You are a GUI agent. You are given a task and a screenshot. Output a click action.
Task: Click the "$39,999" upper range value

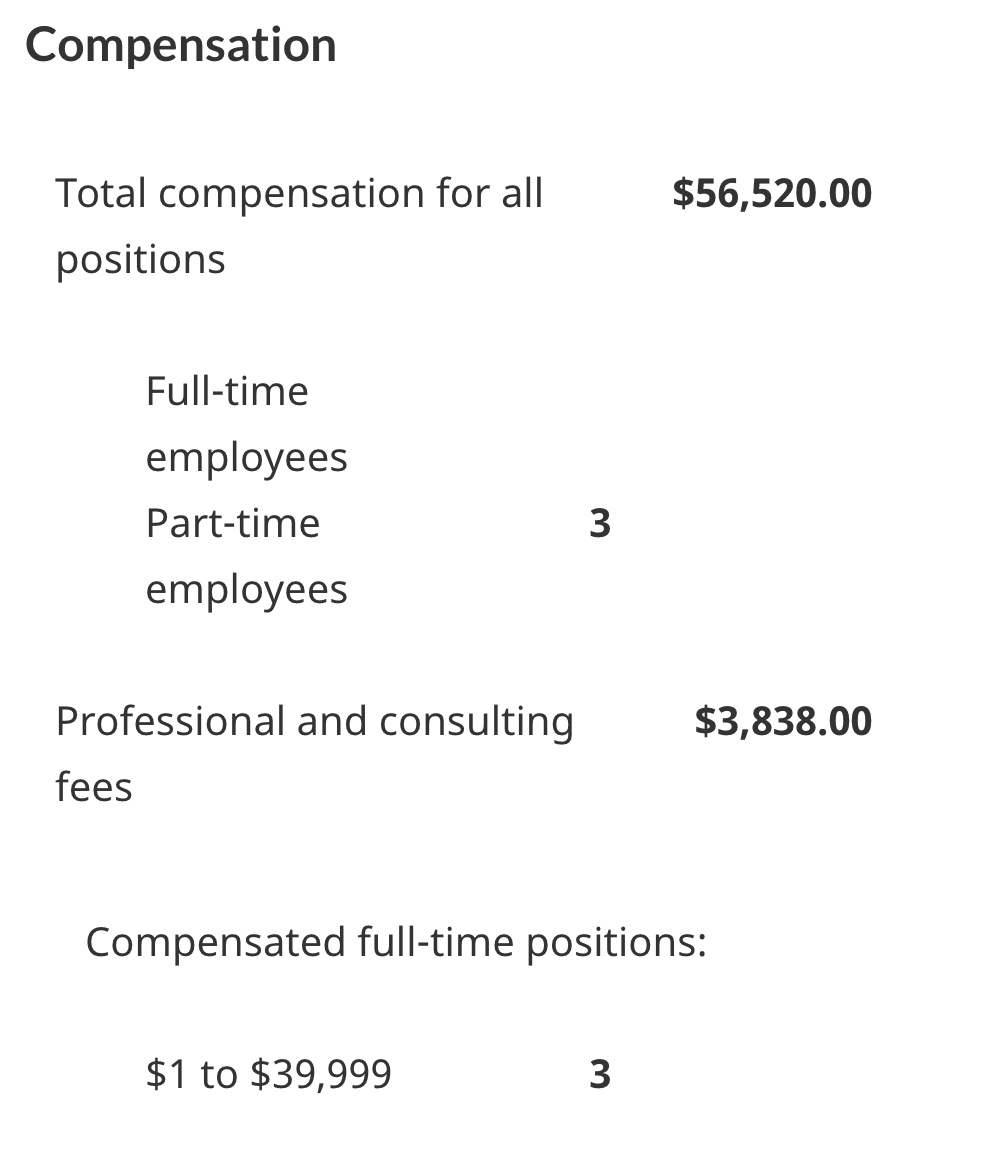pos(321,1075)
